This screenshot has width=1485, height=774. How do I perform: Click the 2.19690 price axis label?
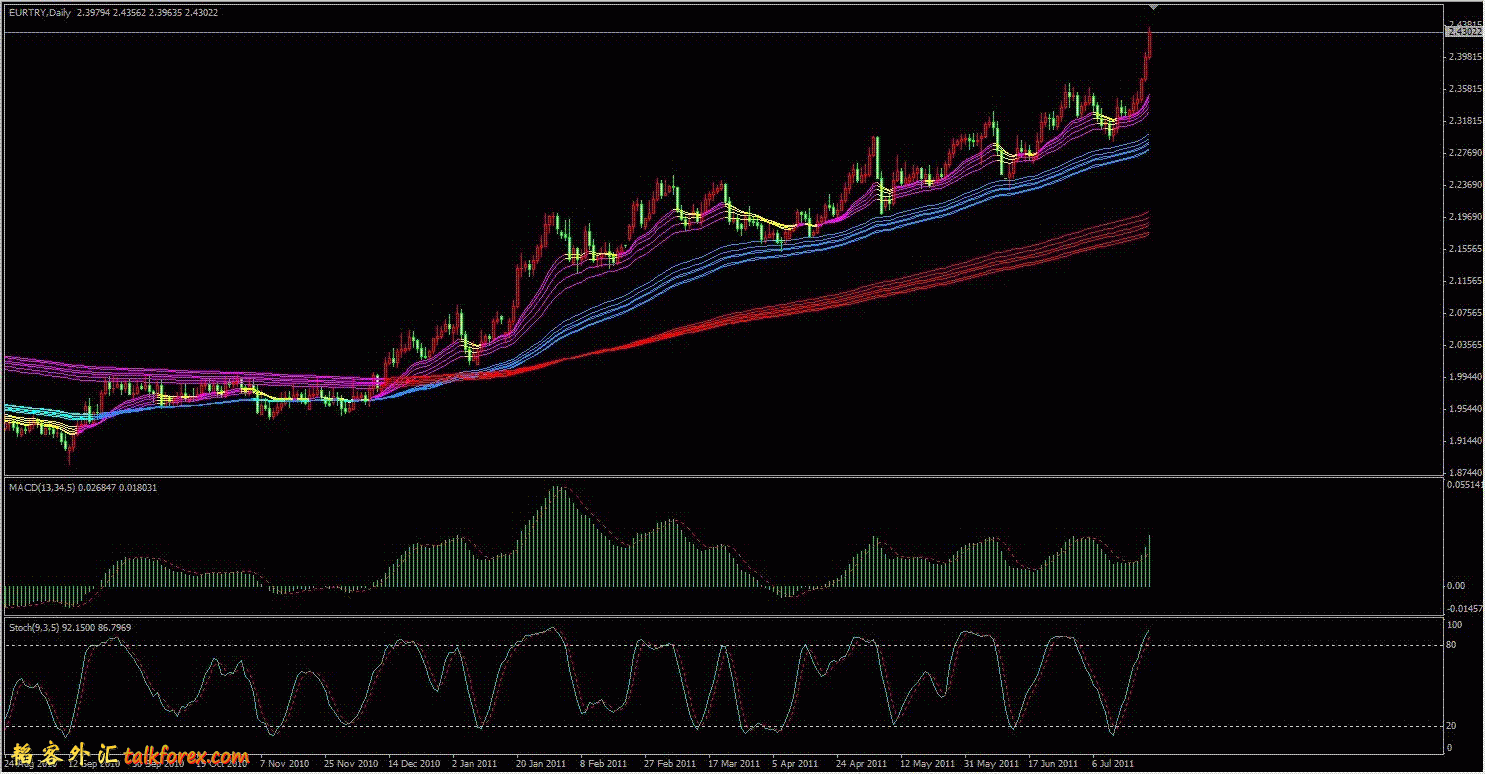coord(1464,217)
